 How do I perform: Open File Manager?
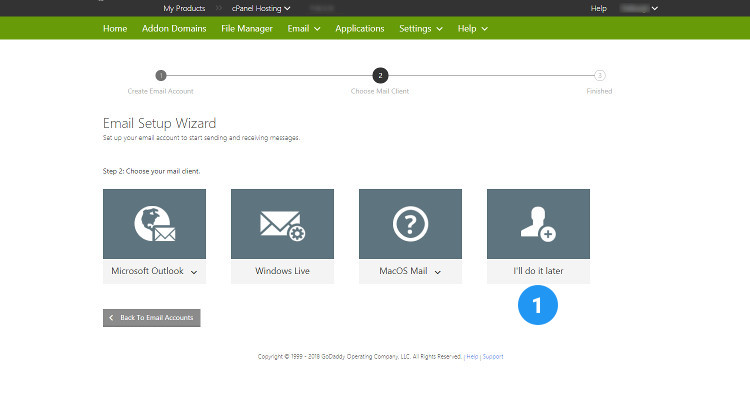click(x=247, y=29)
